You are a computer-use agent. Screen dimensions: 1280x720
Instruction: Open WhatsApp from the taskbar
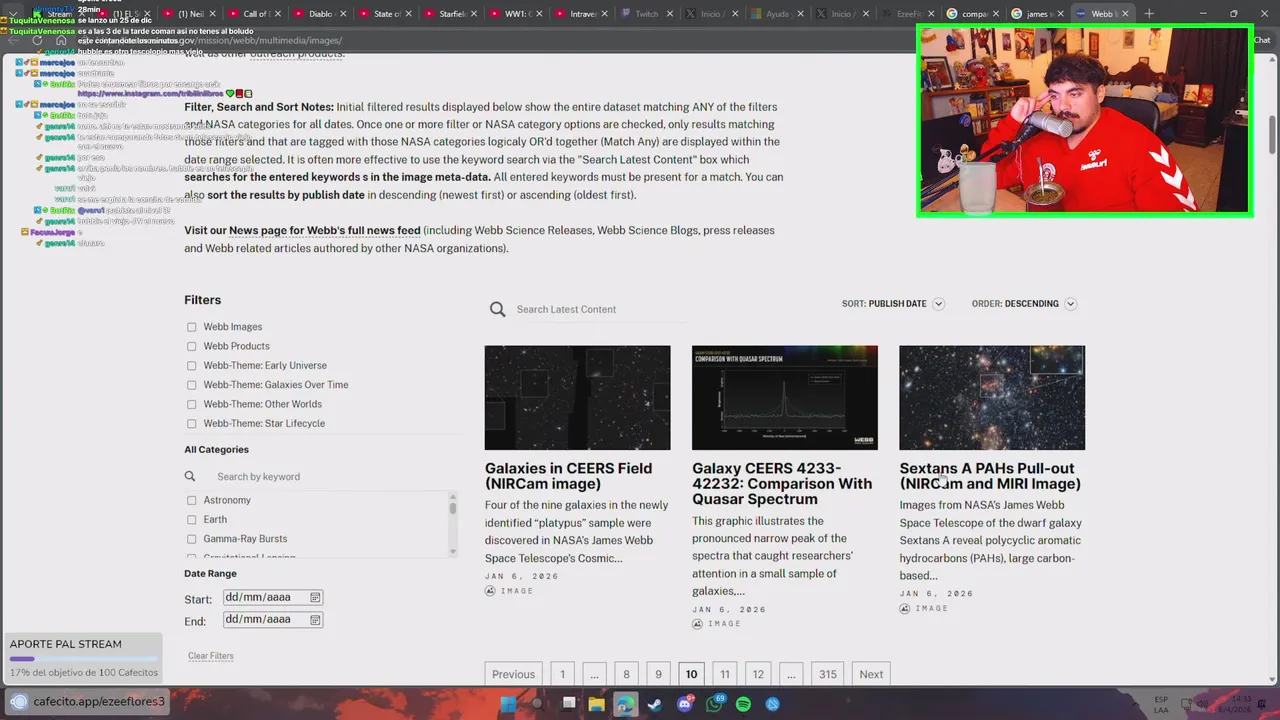[714, 704]
